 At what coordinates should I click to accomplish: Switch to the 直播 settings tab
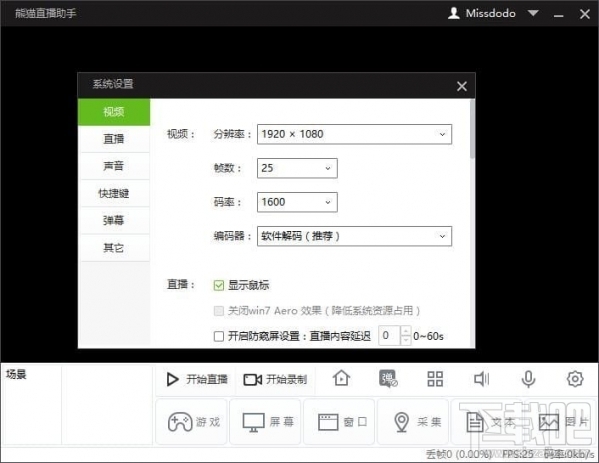114,139
